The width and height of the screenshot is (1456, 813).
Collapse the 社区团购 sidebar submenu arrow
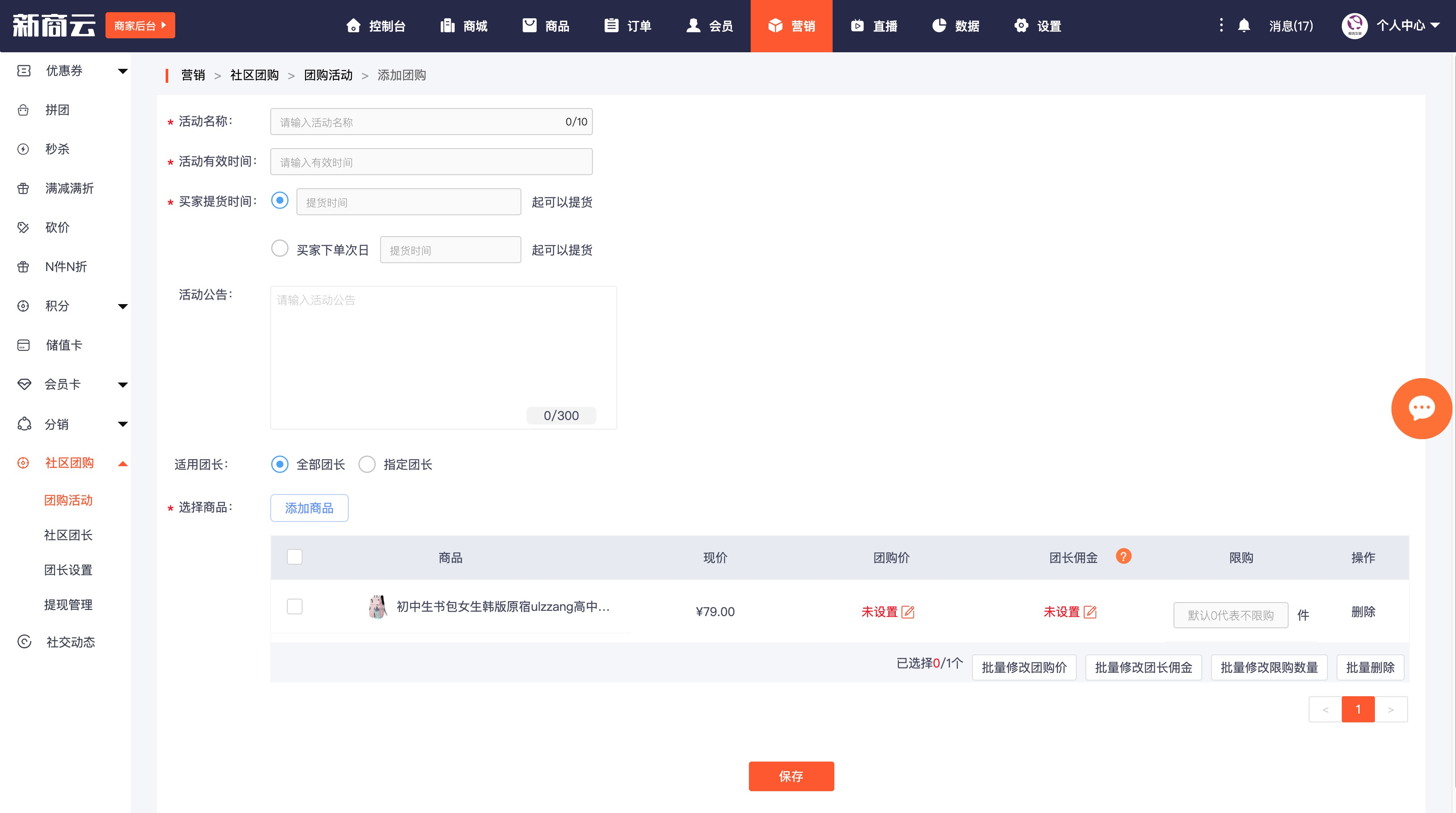(x=122, y=464)
